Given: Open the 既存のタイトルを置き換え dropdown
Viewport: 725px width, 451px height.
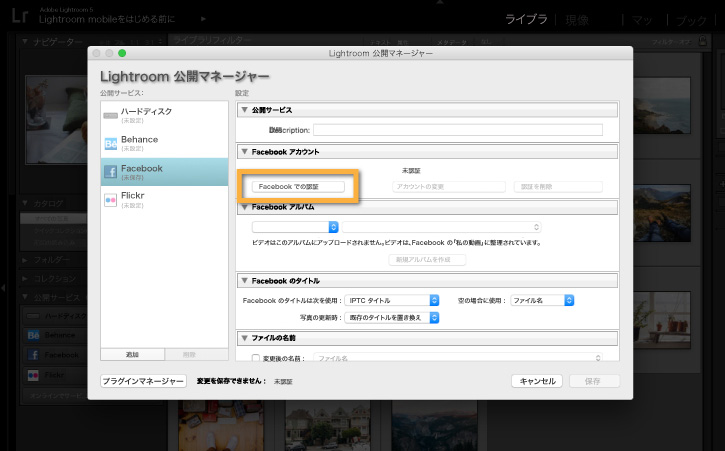Looking at the screenshot, I should point(392,318).
